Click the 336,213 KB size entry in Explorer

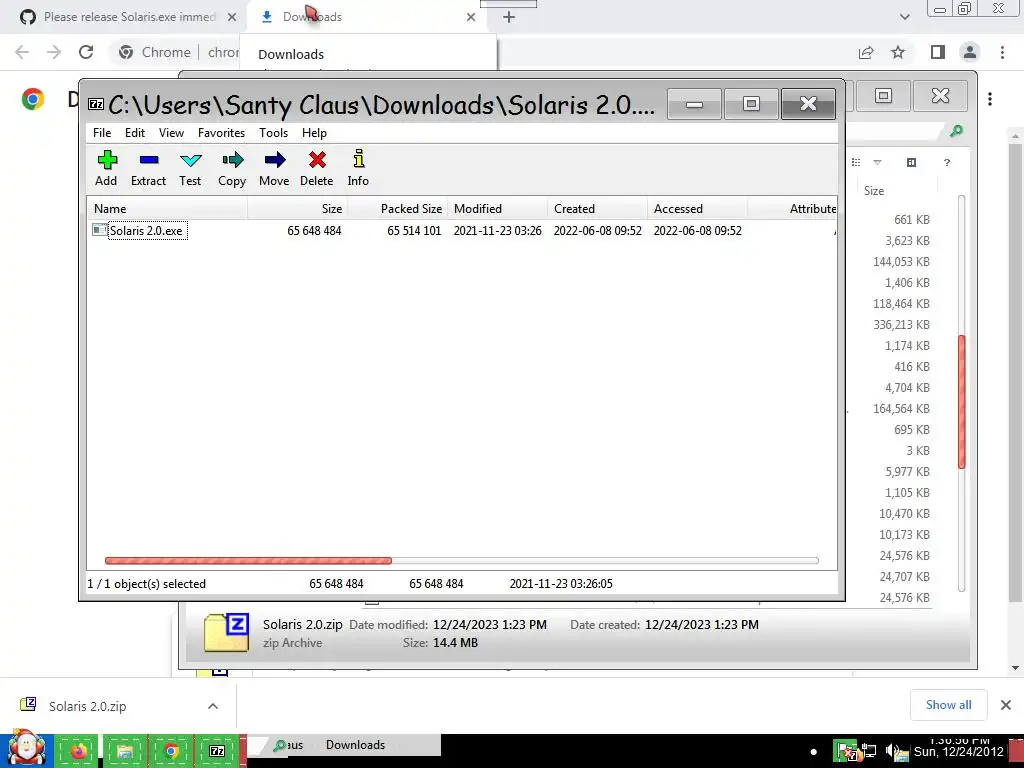[x=901, y=325]
